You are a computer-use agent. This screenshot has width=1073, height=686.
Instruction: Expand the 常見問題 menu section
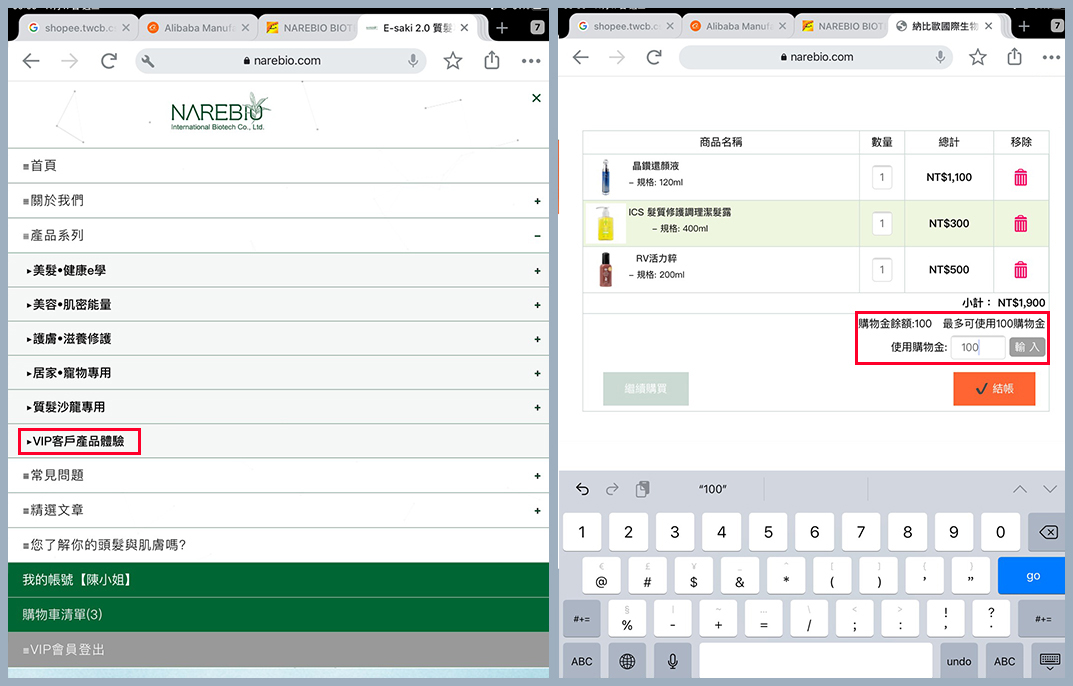(x=537, y=476)
